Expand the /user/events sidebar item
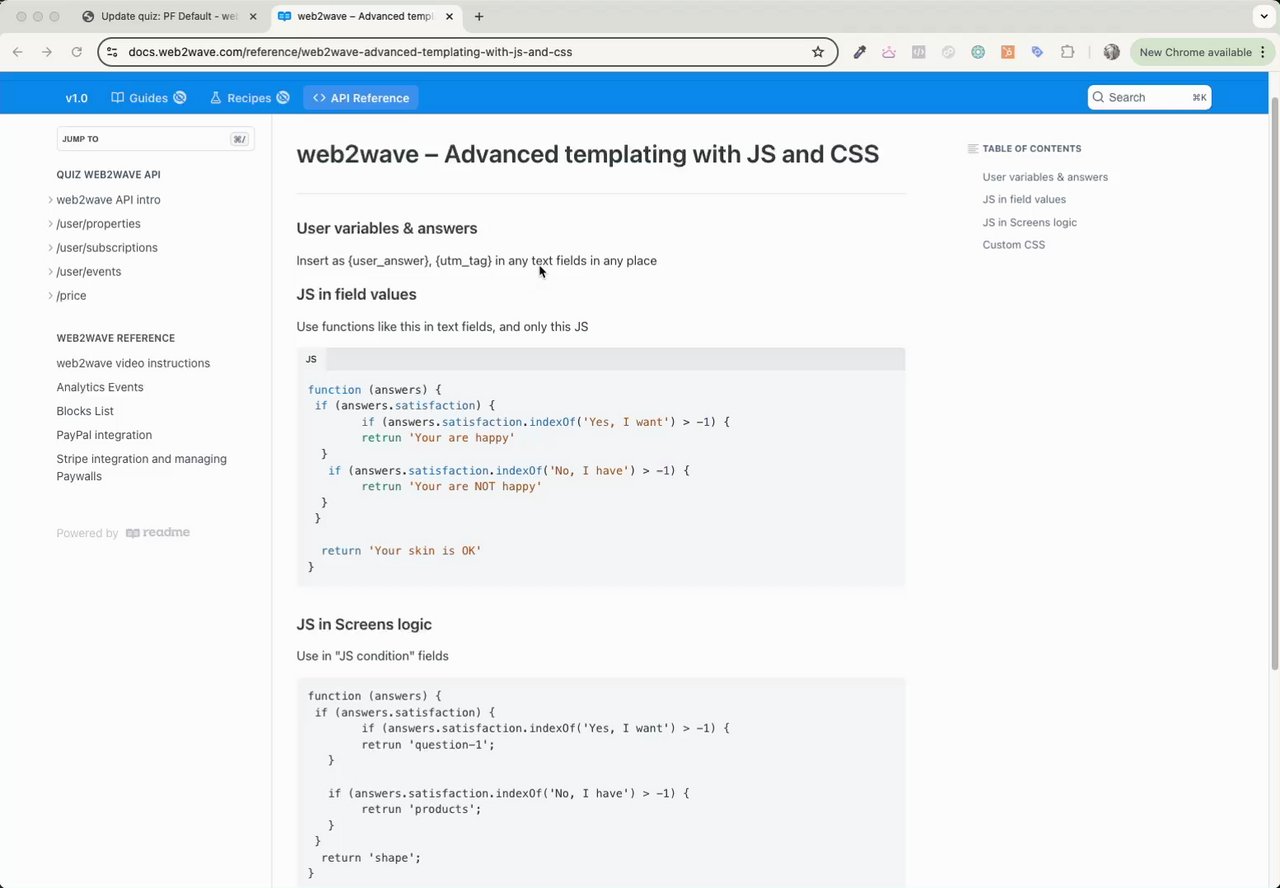The width and height of the screenshot is (1280, 888). (x=51, y=272)
